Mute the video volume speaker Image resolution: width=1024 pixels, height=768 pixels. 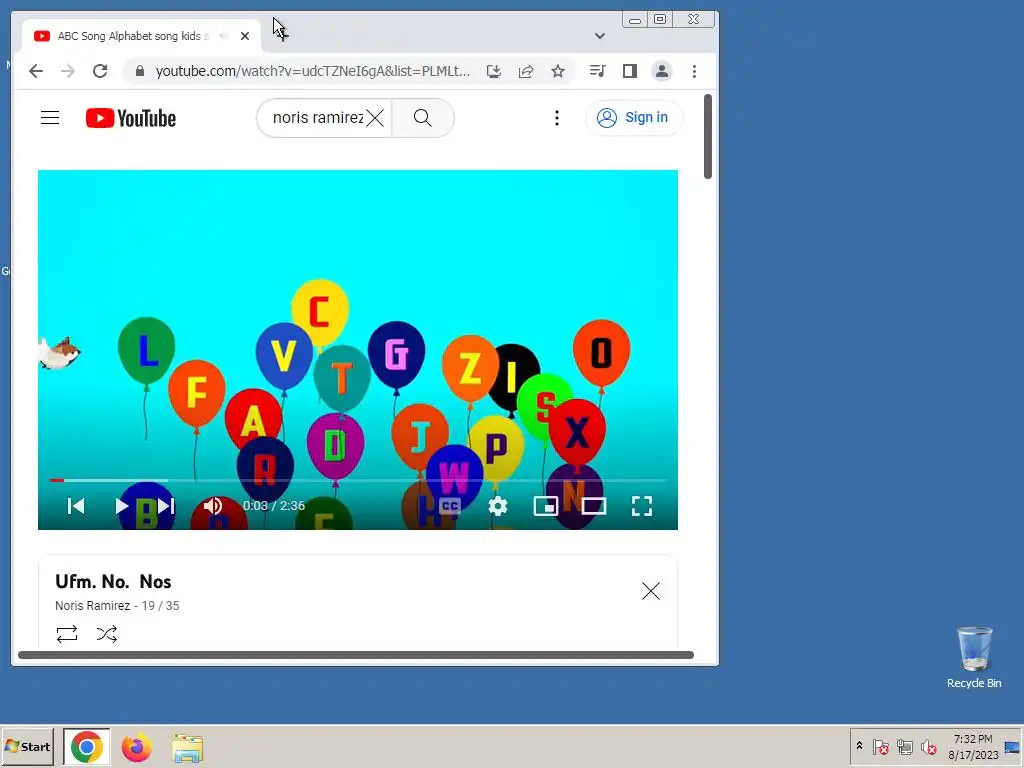[x=213, y=506]
